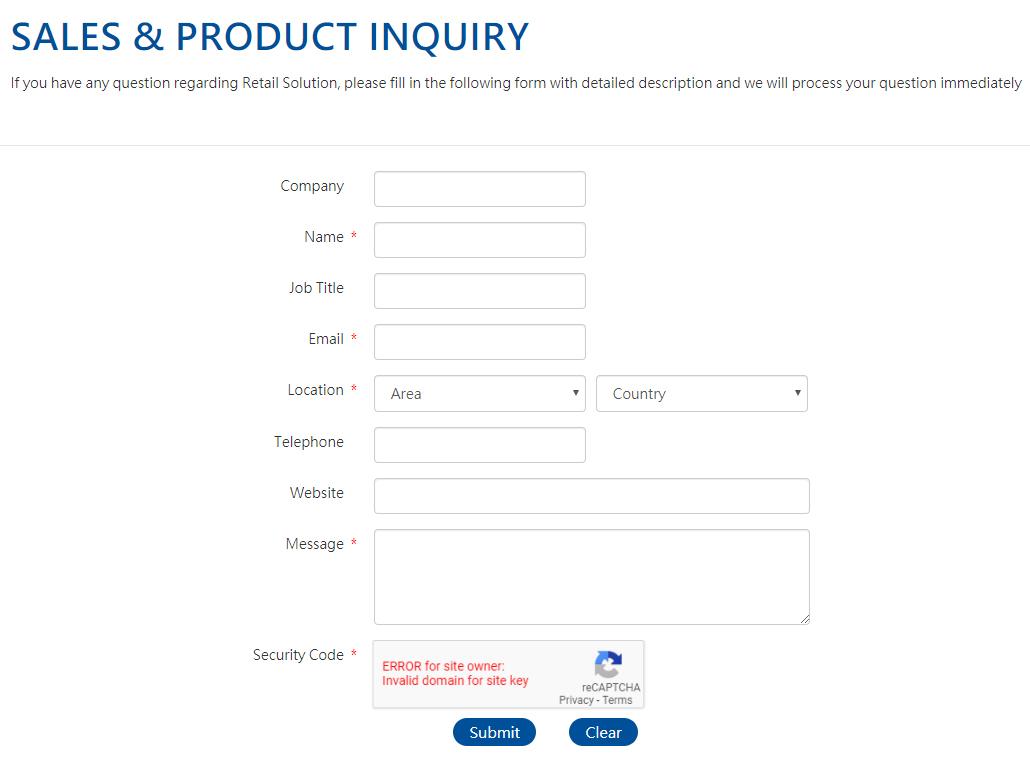Click inside the Message text area
This screenshot has height=770, width=1030.
pyautogui.click(x=592, y=577)
